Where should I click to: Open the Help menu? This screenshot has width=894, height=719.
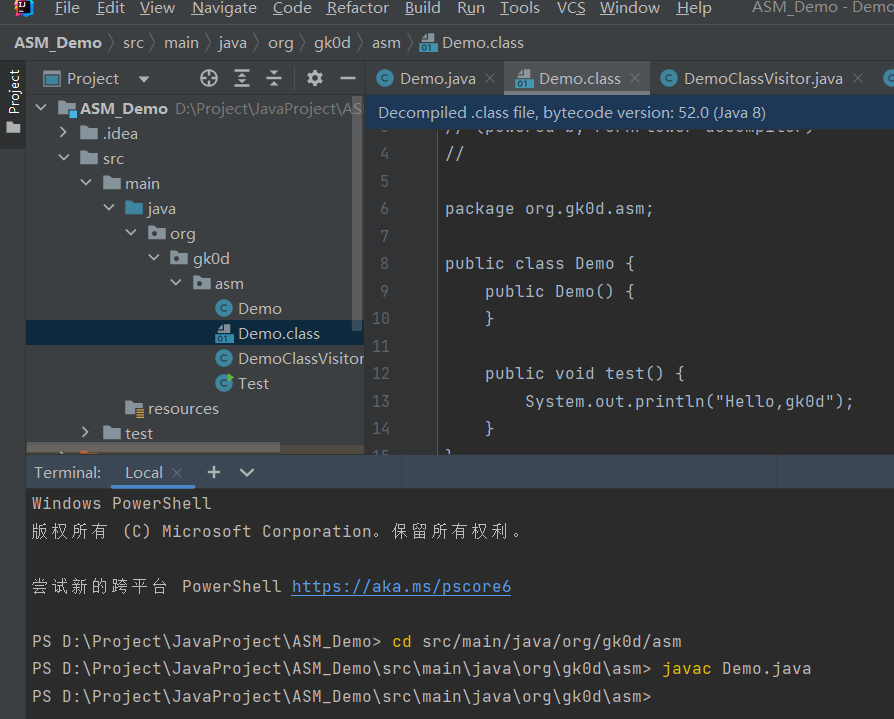[694, 8]
